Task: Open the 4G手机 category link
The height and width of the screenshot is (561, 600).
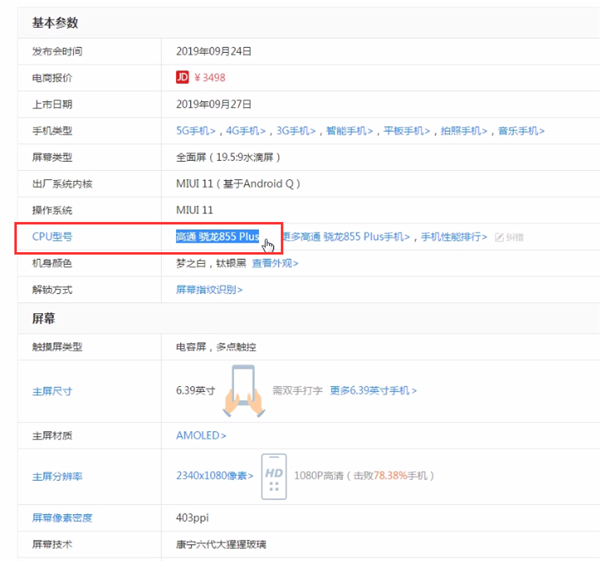Action: [246, 131]
